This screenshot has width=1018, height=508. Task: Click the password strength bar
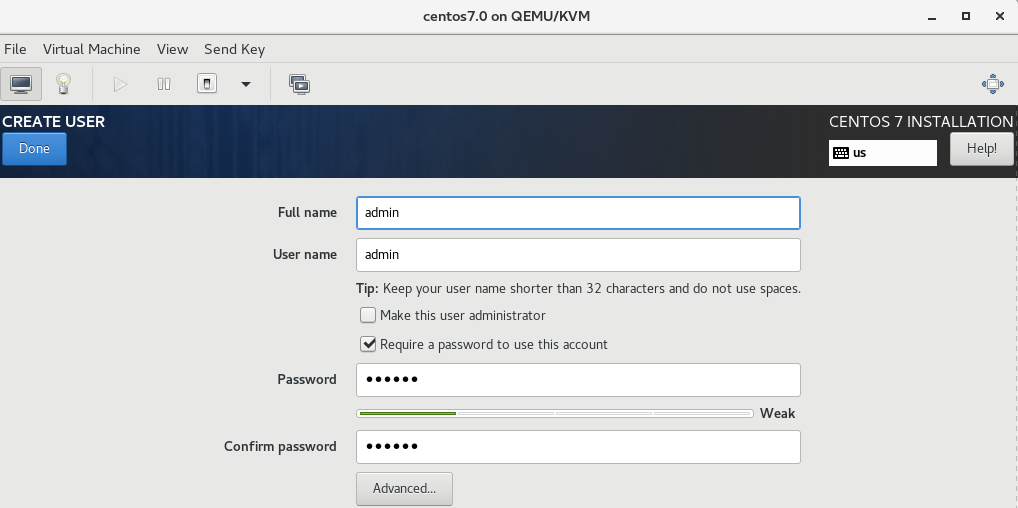555,413
